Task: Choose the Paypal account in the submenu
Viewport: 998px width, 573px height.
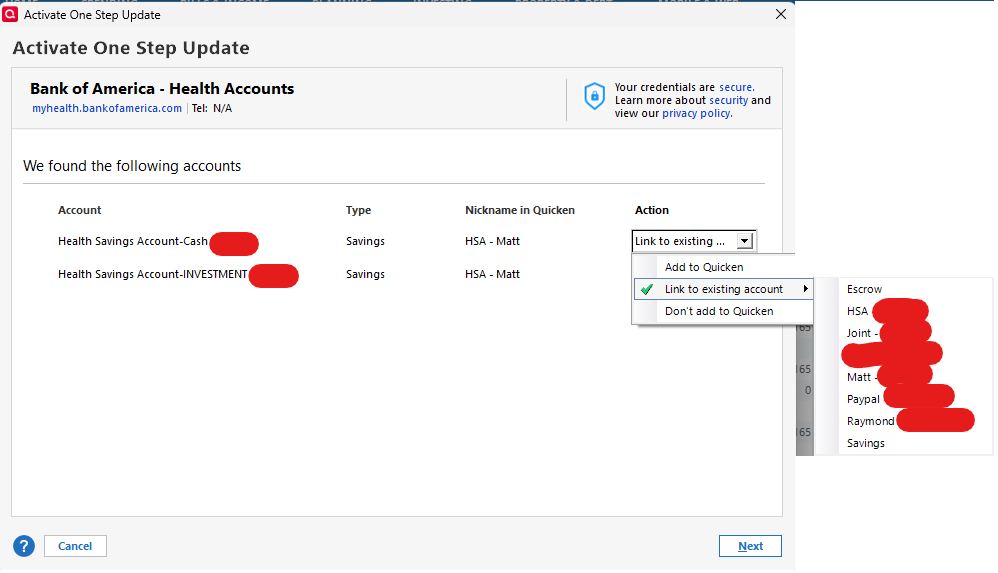Action: tap(863, 399)
